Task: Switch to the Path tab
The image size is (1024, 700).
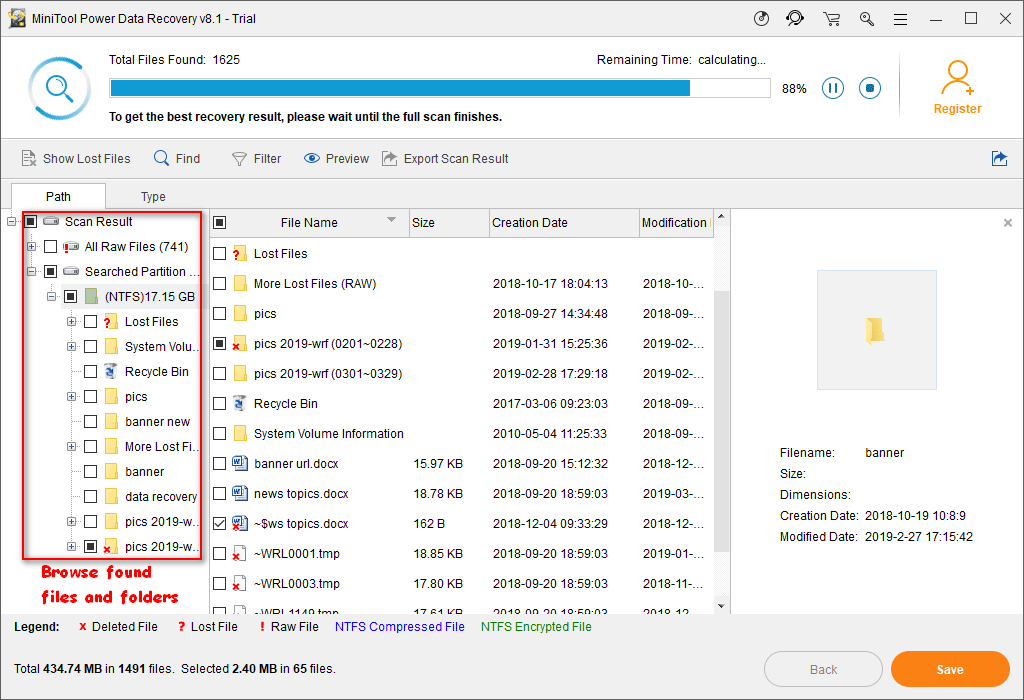Action: coord(58,196)
